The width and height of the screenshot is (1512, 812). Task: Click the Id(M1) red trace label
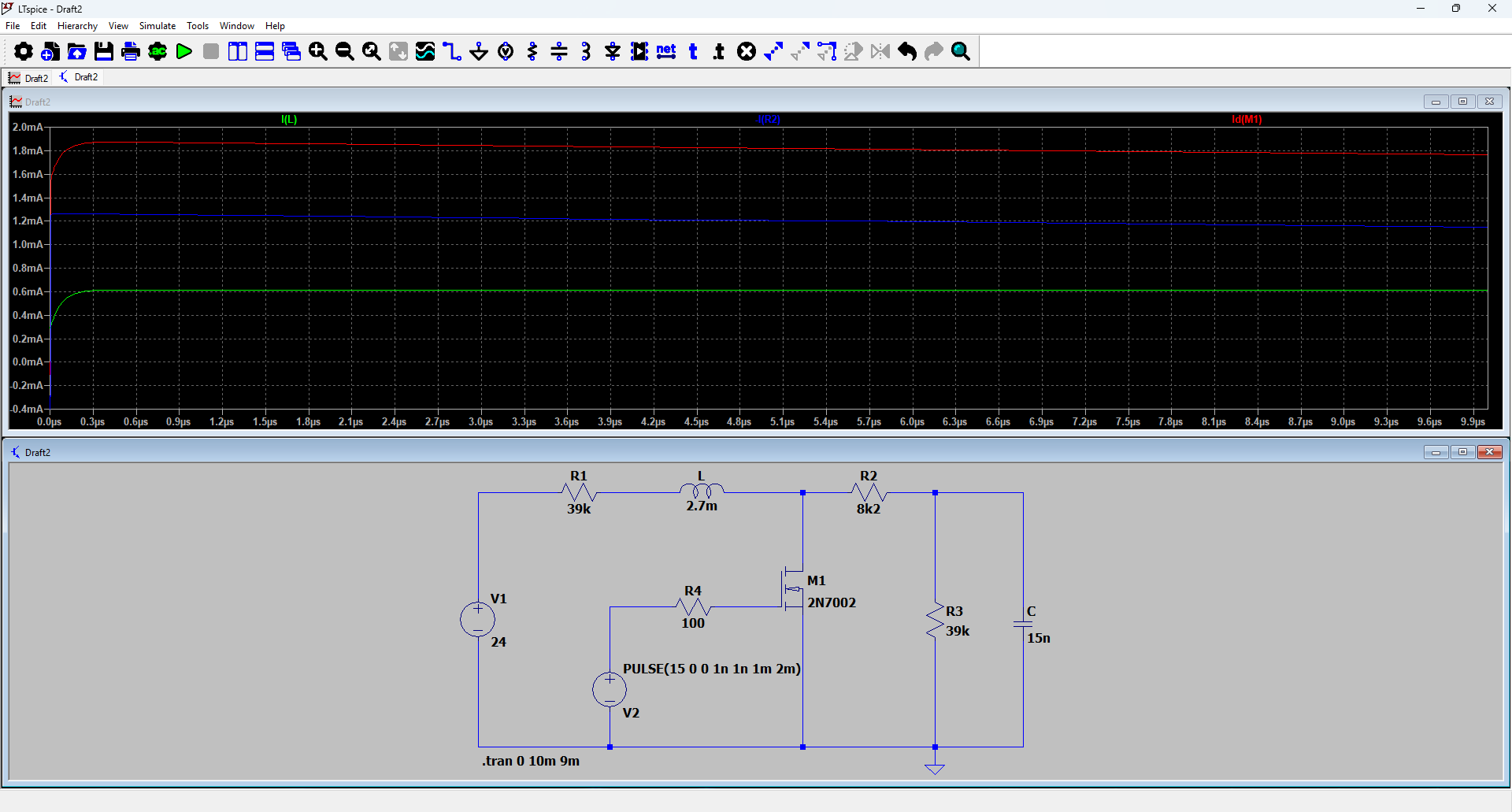1247,120
